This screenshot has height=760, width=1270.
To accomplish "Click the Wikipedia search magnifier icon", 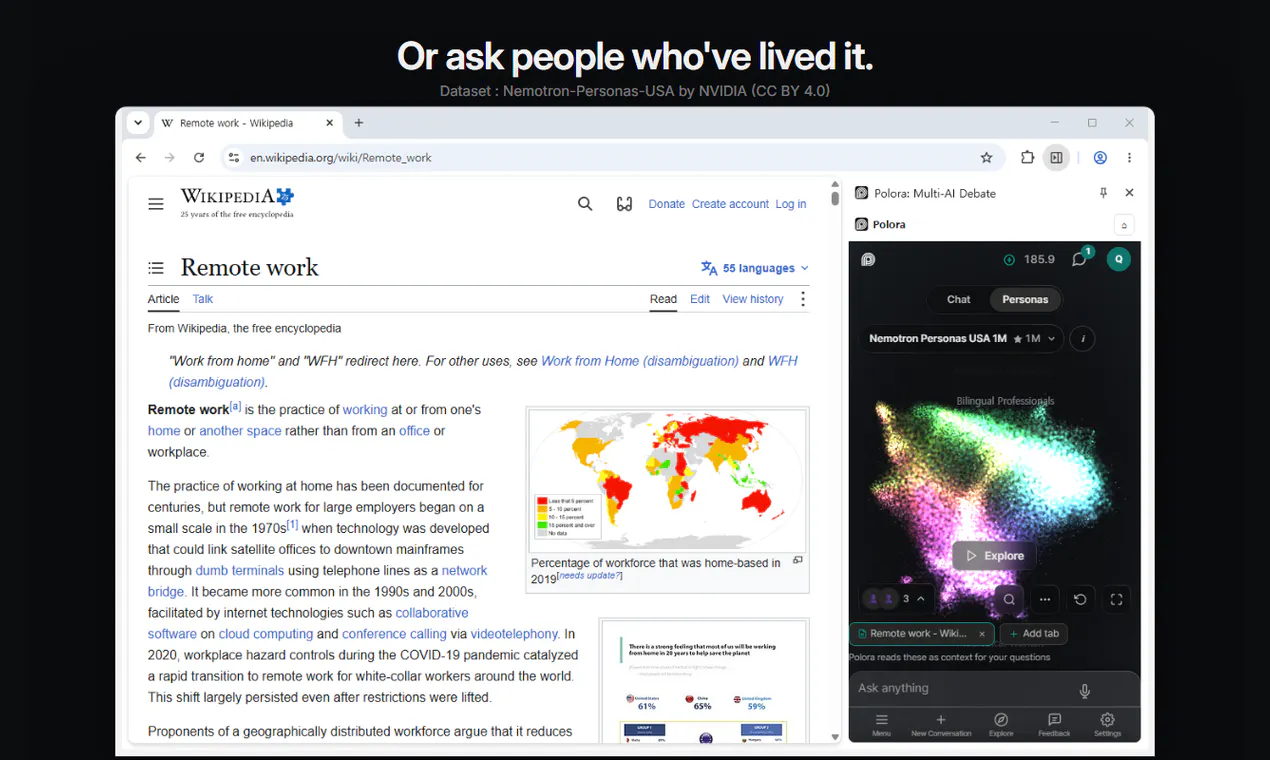I will pos(585,204).
